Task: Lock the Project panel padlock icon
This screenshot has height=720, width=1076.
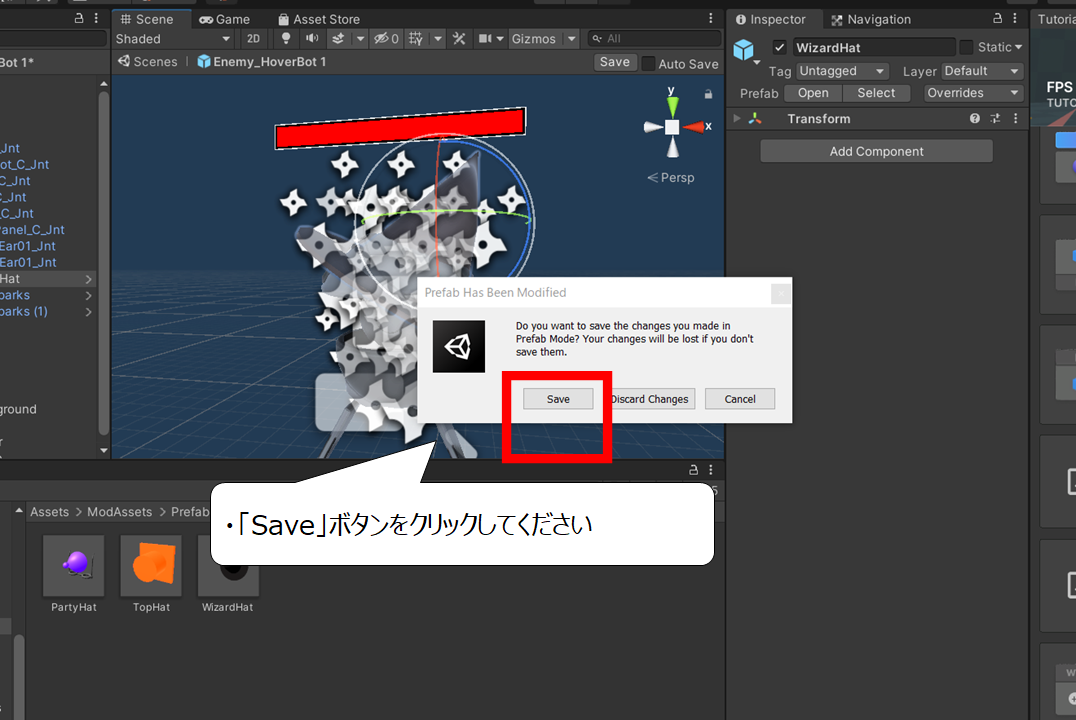Action: coord(694,469)
